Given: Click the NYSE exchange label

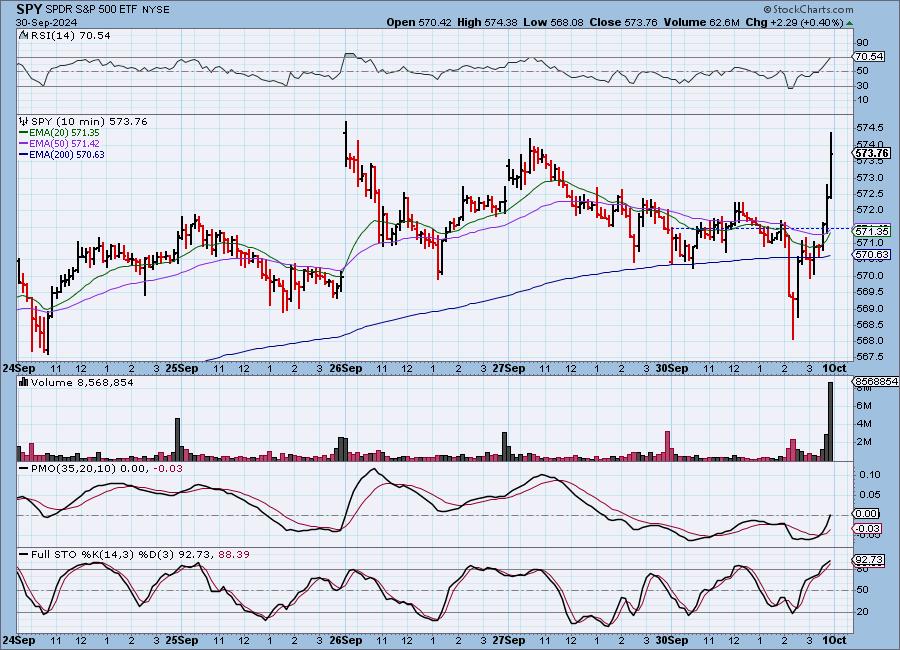Looking at the screenshot, I should click(154, 10).
